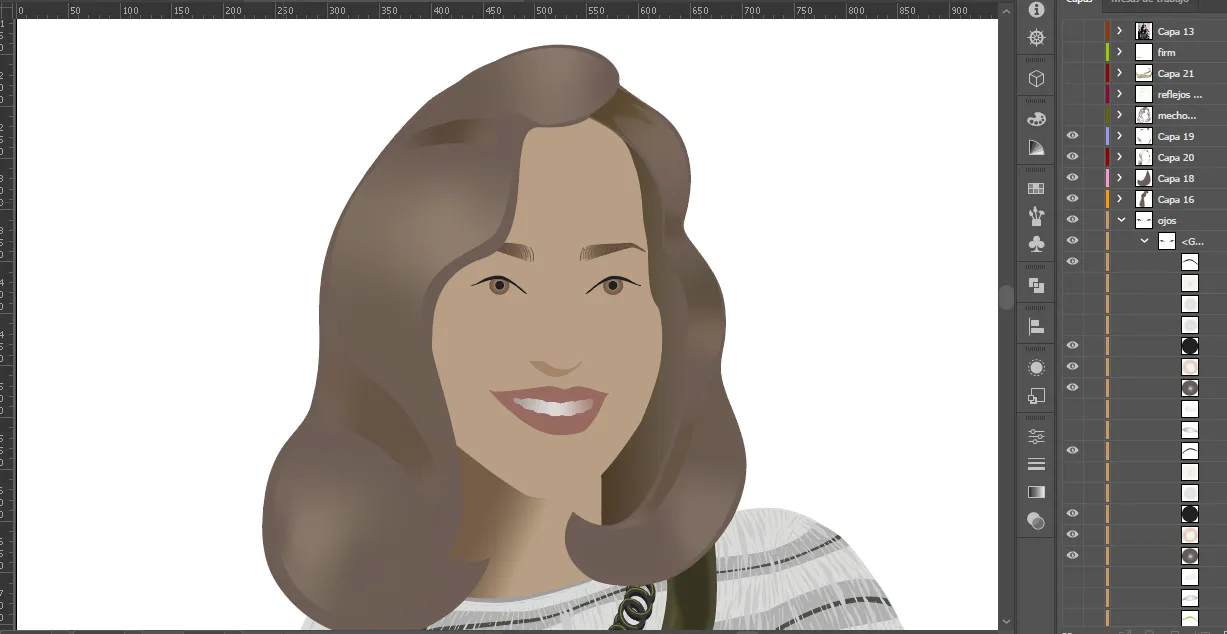Open the Gradient panel icon
This screenshot has width=1227, height=634.
tap(1036, 492)
